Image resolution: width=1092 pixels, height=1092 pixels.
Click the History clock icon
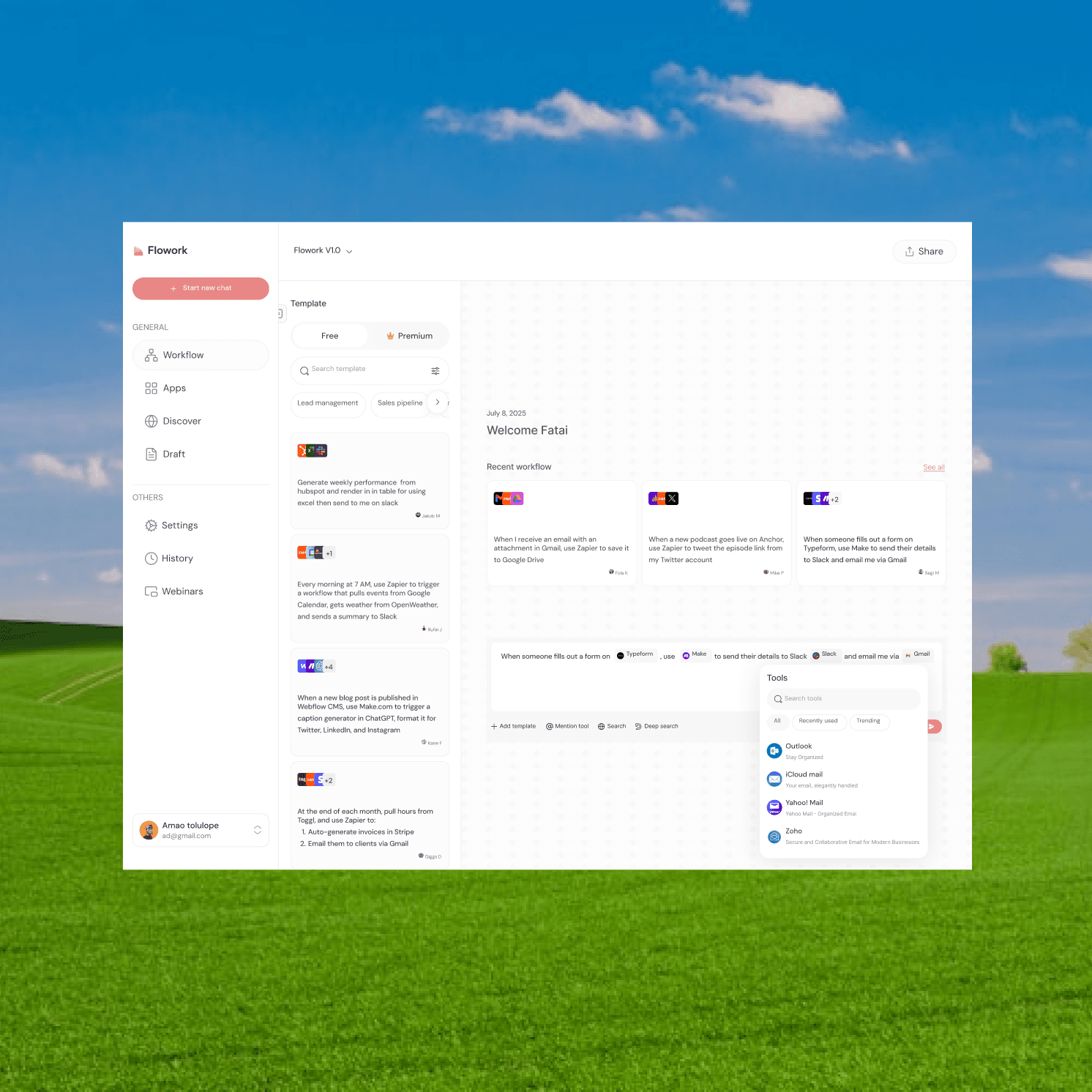152,558
